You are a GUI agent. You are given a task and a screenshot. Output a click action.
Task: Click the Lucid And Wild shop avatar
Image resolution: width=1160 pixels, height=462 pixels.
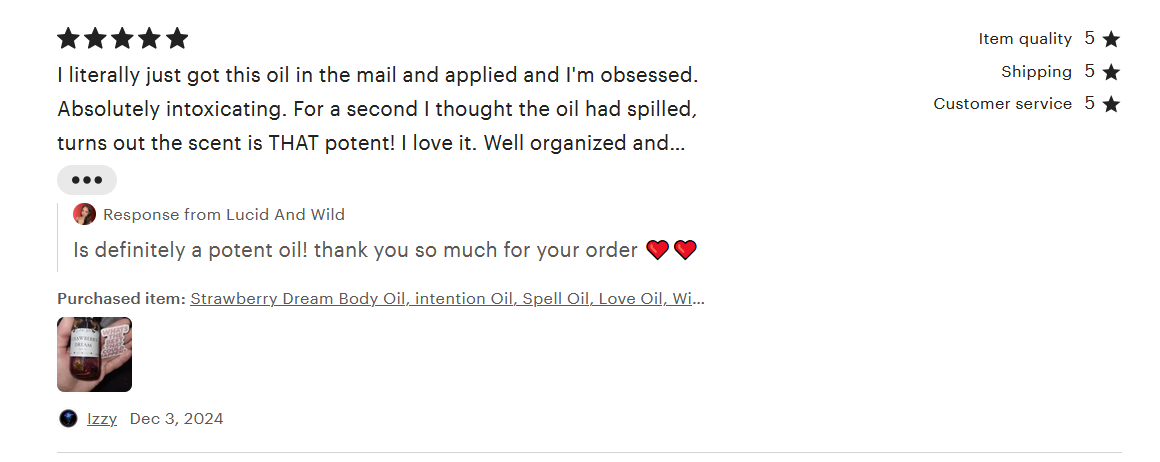85,214
